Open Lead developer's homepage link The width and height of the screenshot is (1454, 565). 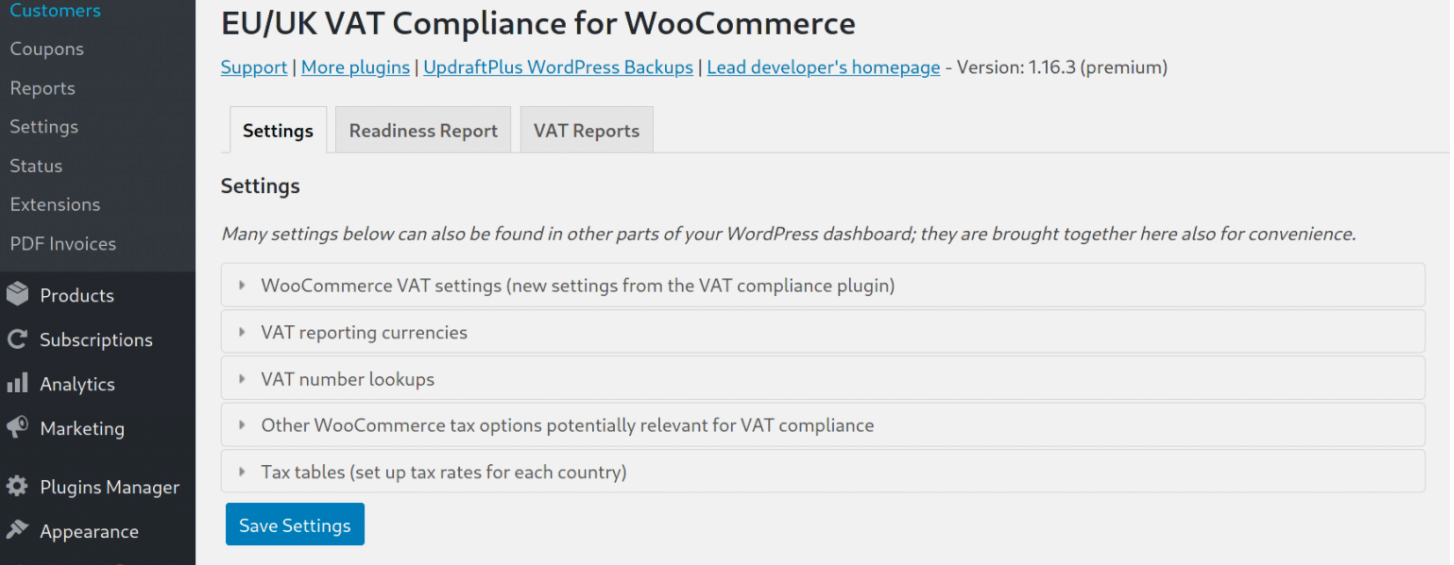(x=823, y=67)
